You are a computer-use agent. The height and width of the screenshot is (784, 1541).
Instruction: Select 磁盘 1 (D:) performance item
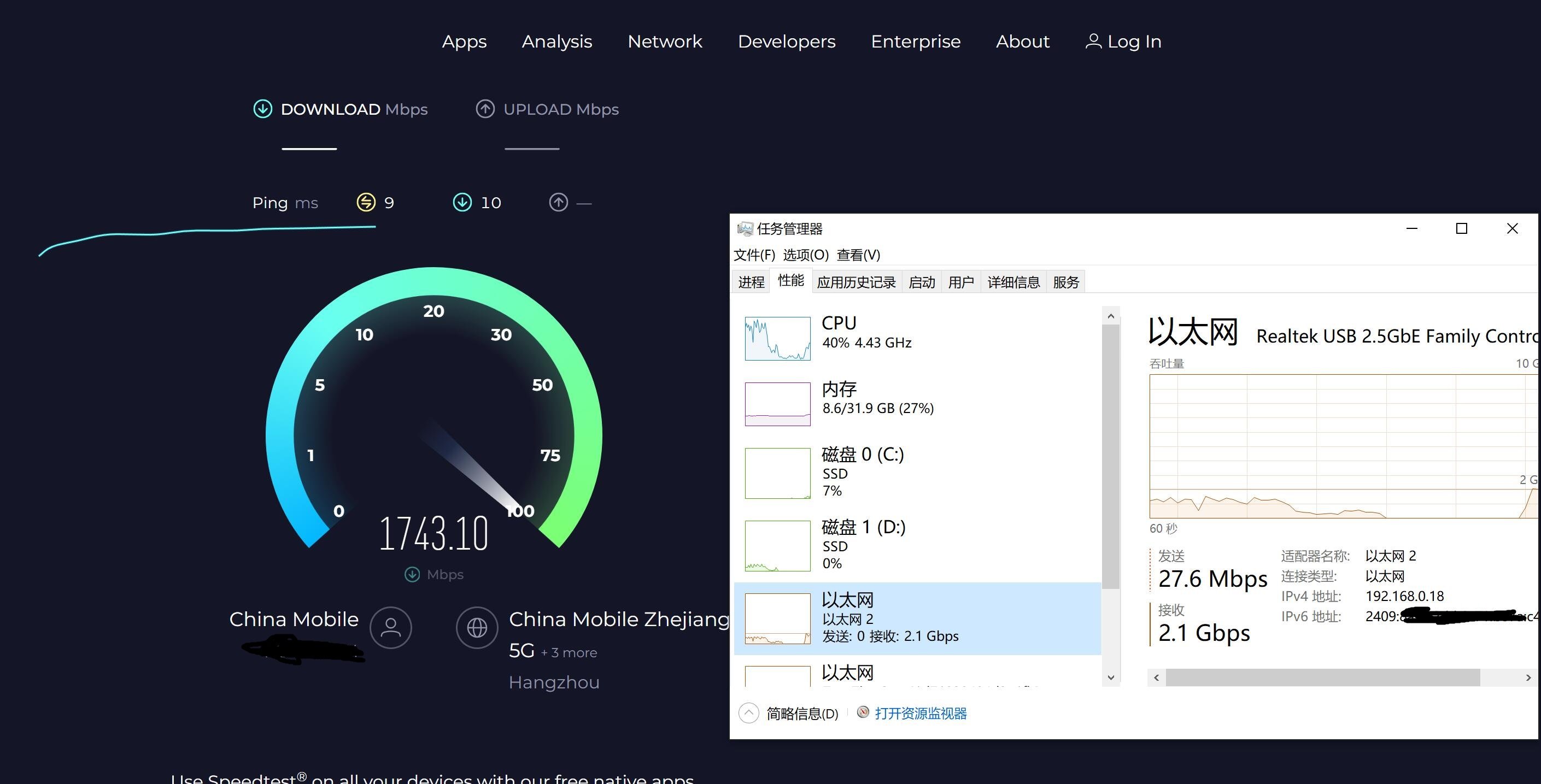(917, 545)
